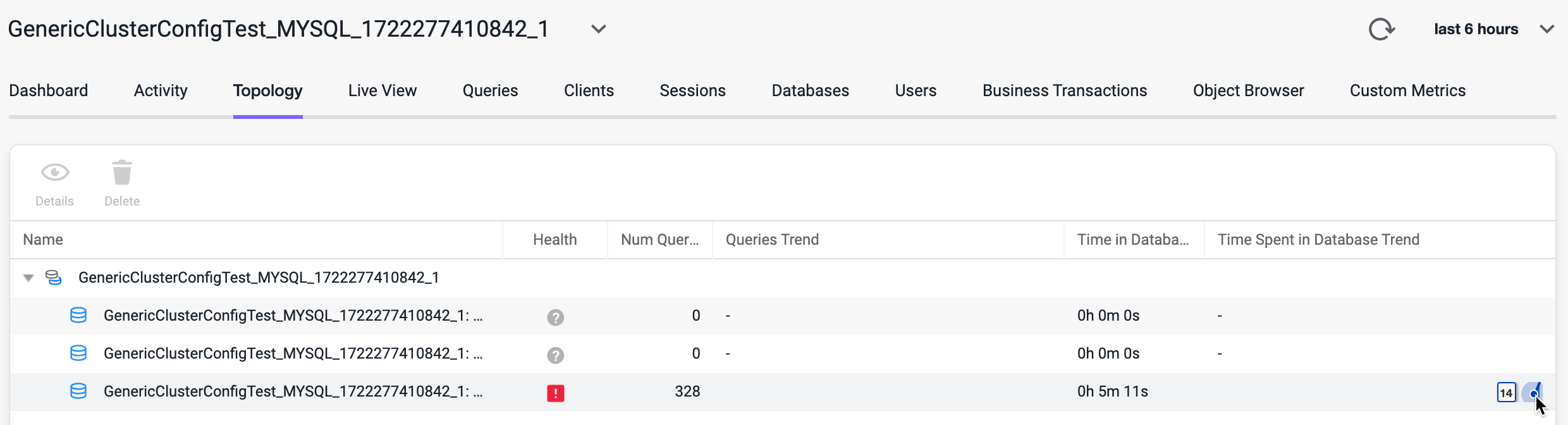
Task: Click the 0h 5m 11s time cell
Action: click(x=1113, y=391)
